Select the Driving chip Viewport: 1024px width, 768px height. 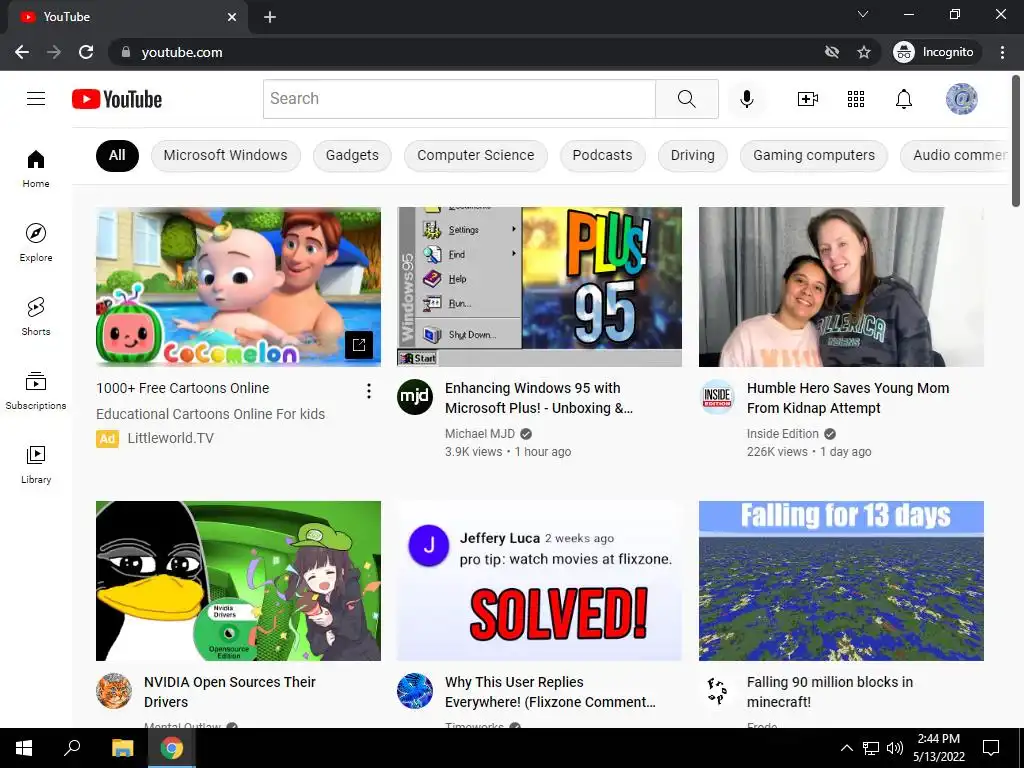(692, 155)
